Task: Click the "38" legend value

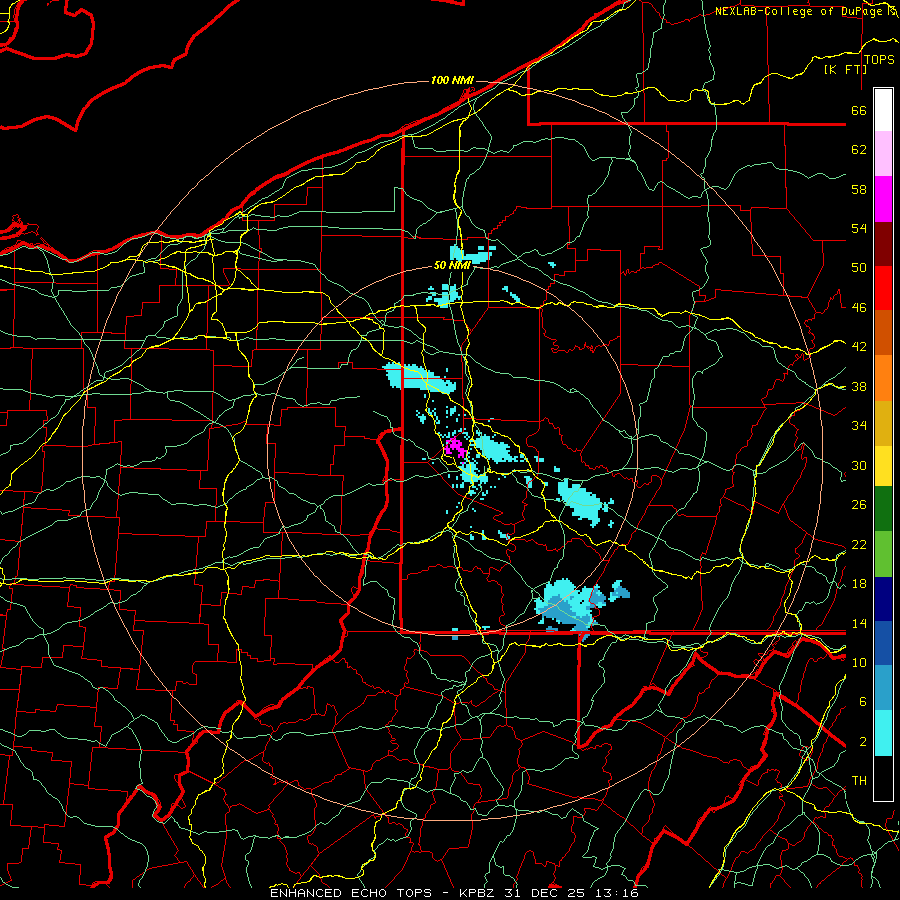Action: coord(859,386)
